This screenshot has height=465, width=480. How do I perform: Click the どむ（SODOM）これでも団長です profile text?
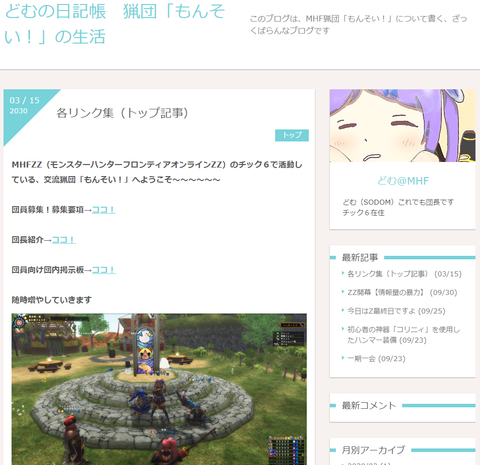pos(398,202)
